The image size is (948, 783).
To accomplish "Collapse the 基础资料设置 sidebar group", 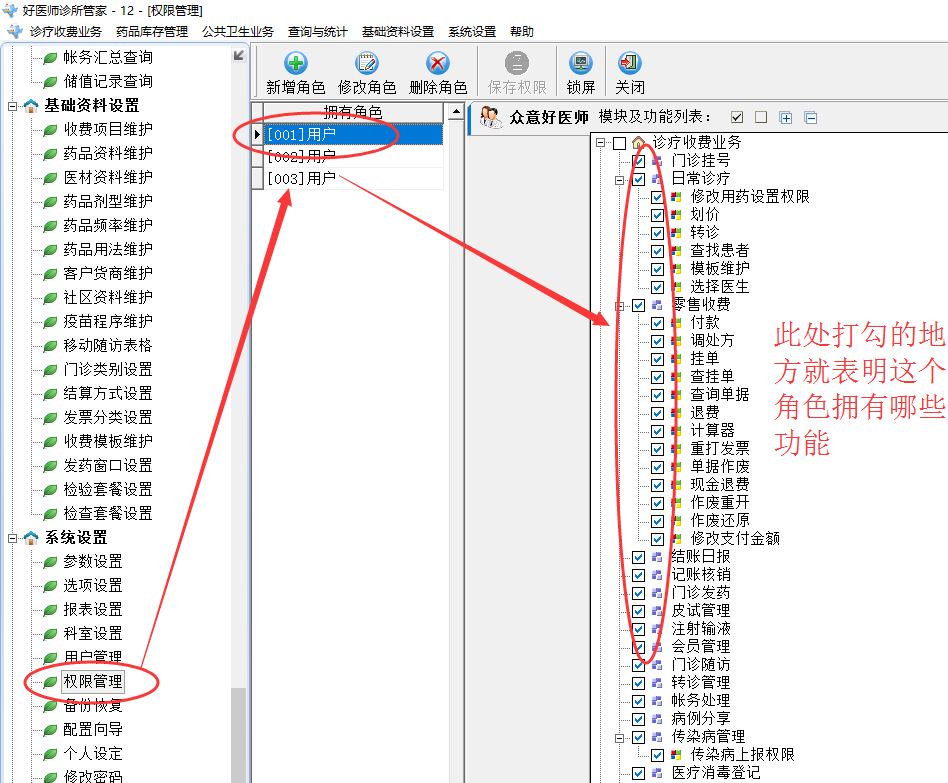I will coord(13,106).
